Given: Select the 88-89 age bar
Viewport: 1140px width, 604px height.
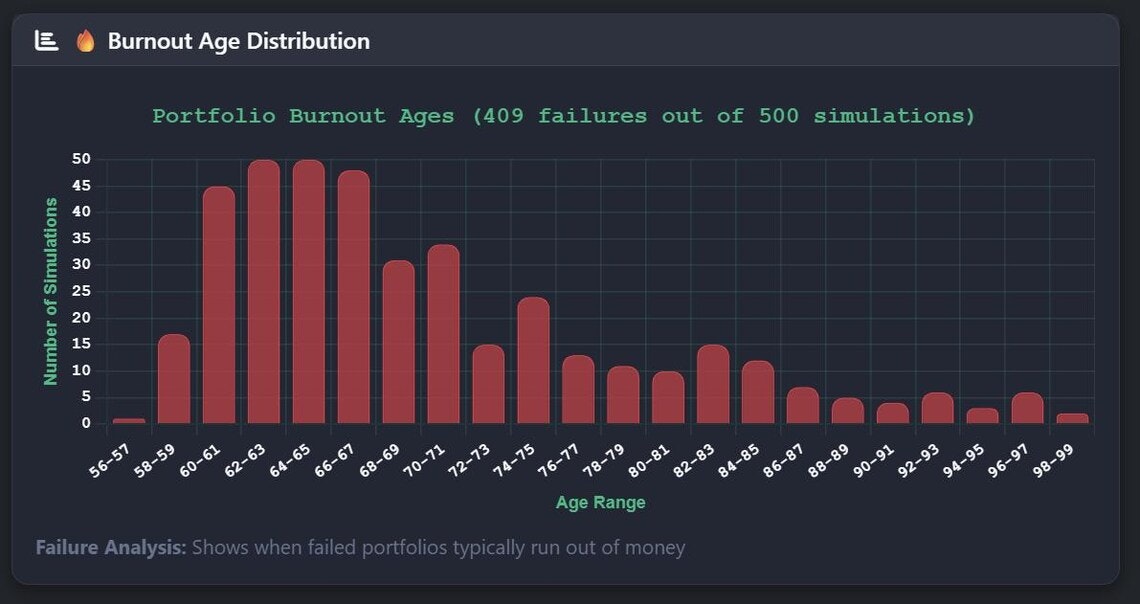Looking at the screenshot, I should tap(848, 411).
